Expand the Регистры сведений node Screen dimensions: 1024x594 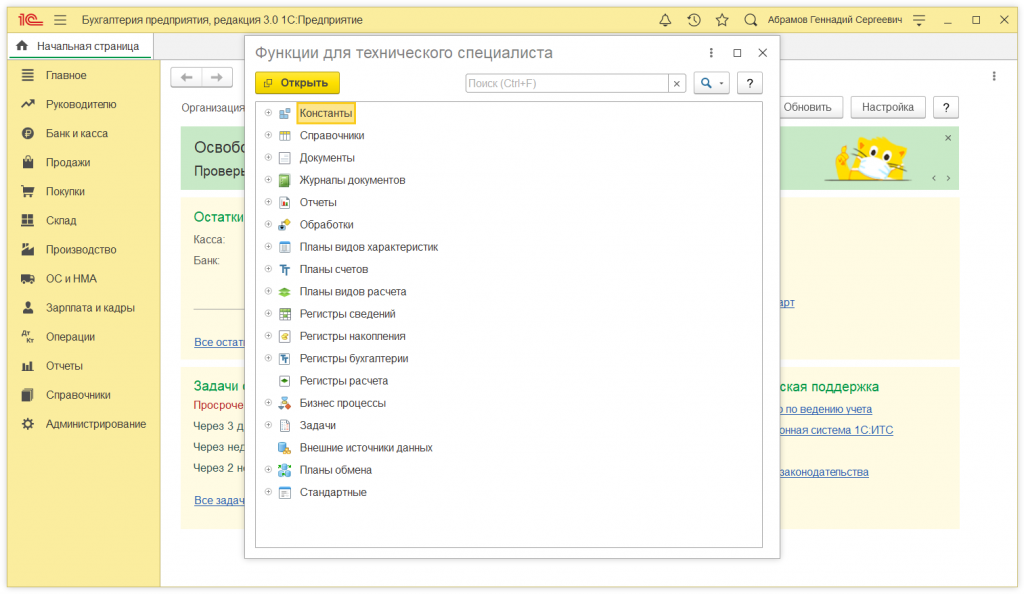(x=268, y=314)
